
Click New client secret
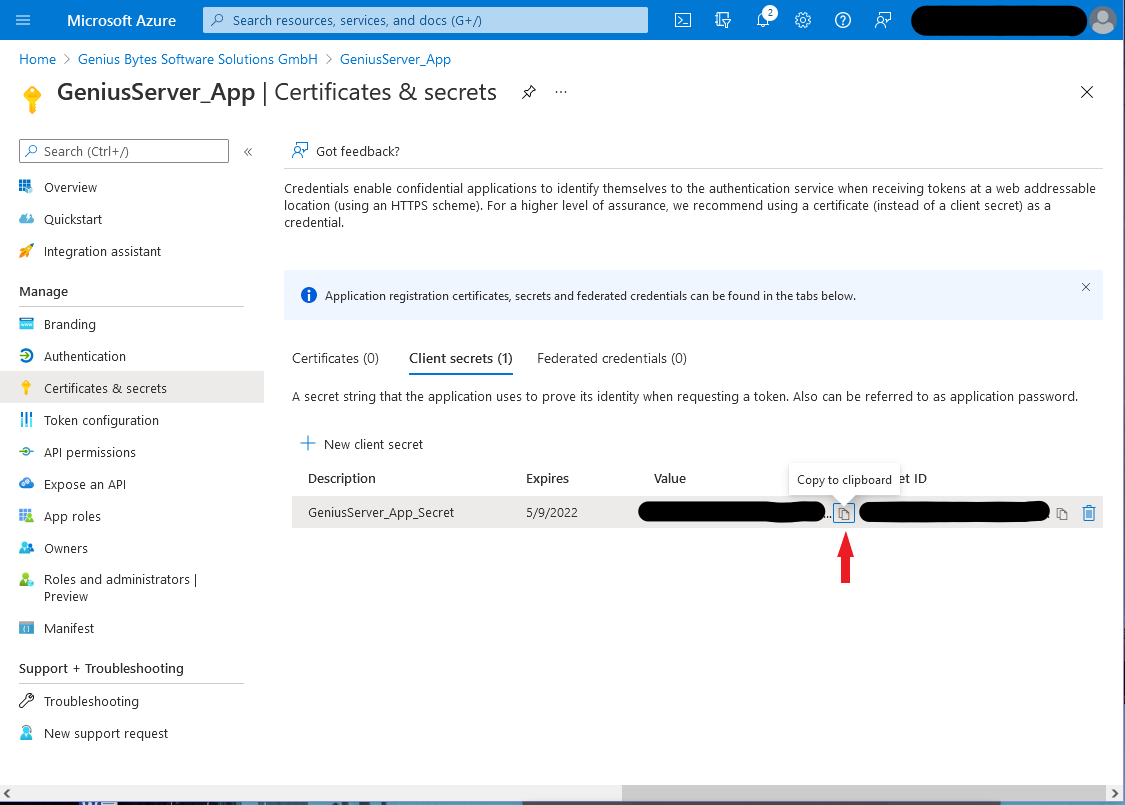click(x=362, y=444)
